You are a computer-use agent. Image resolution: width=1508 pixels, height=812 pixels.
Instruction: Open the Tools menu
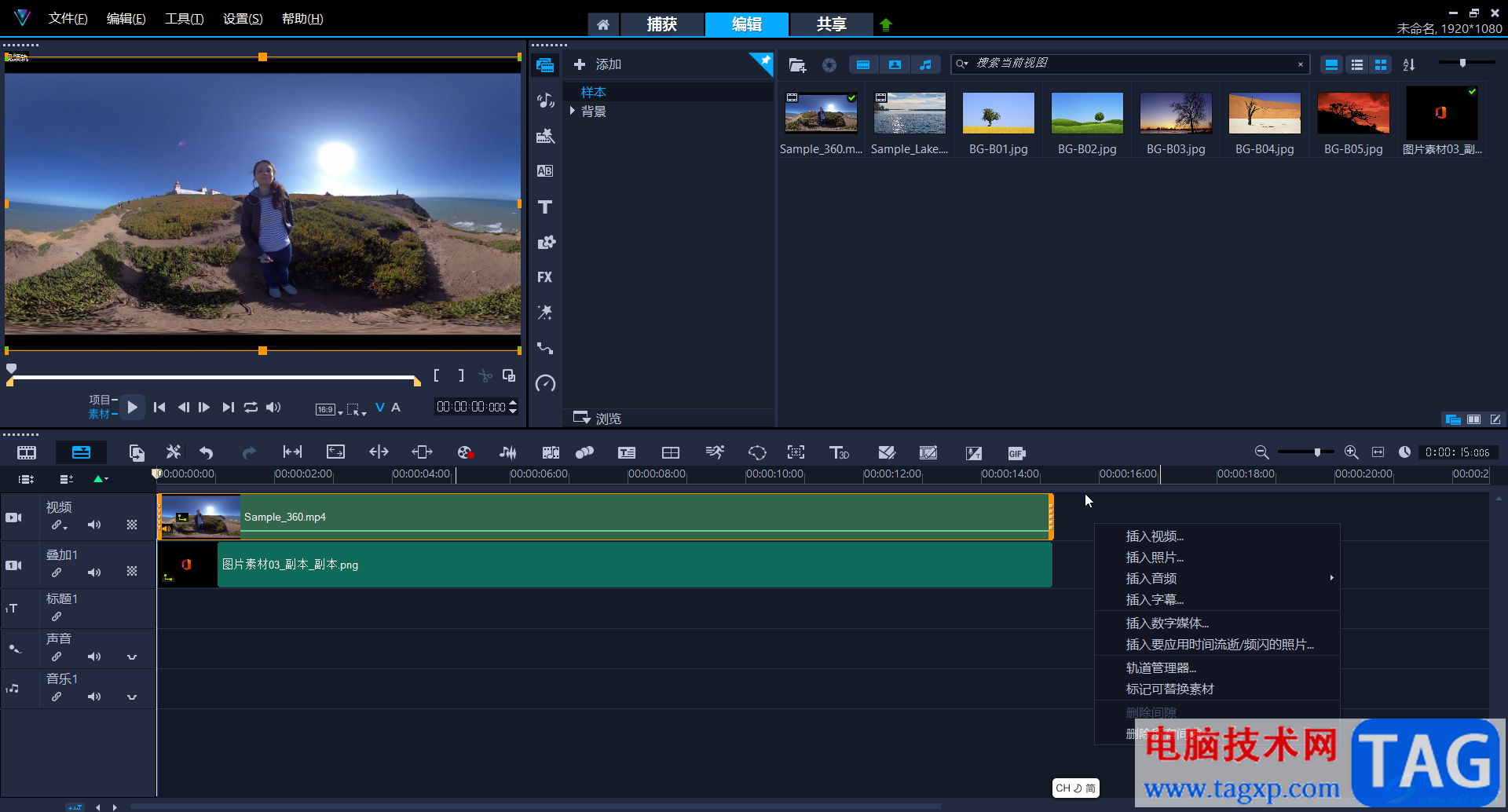184,18
